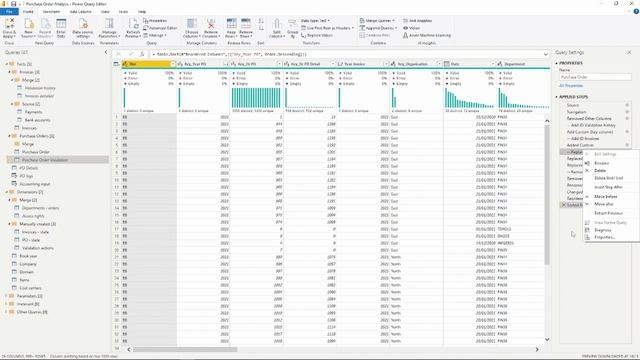Open the Advanced Editor
This screenshot has width=640, height=360.
[160, 28]
